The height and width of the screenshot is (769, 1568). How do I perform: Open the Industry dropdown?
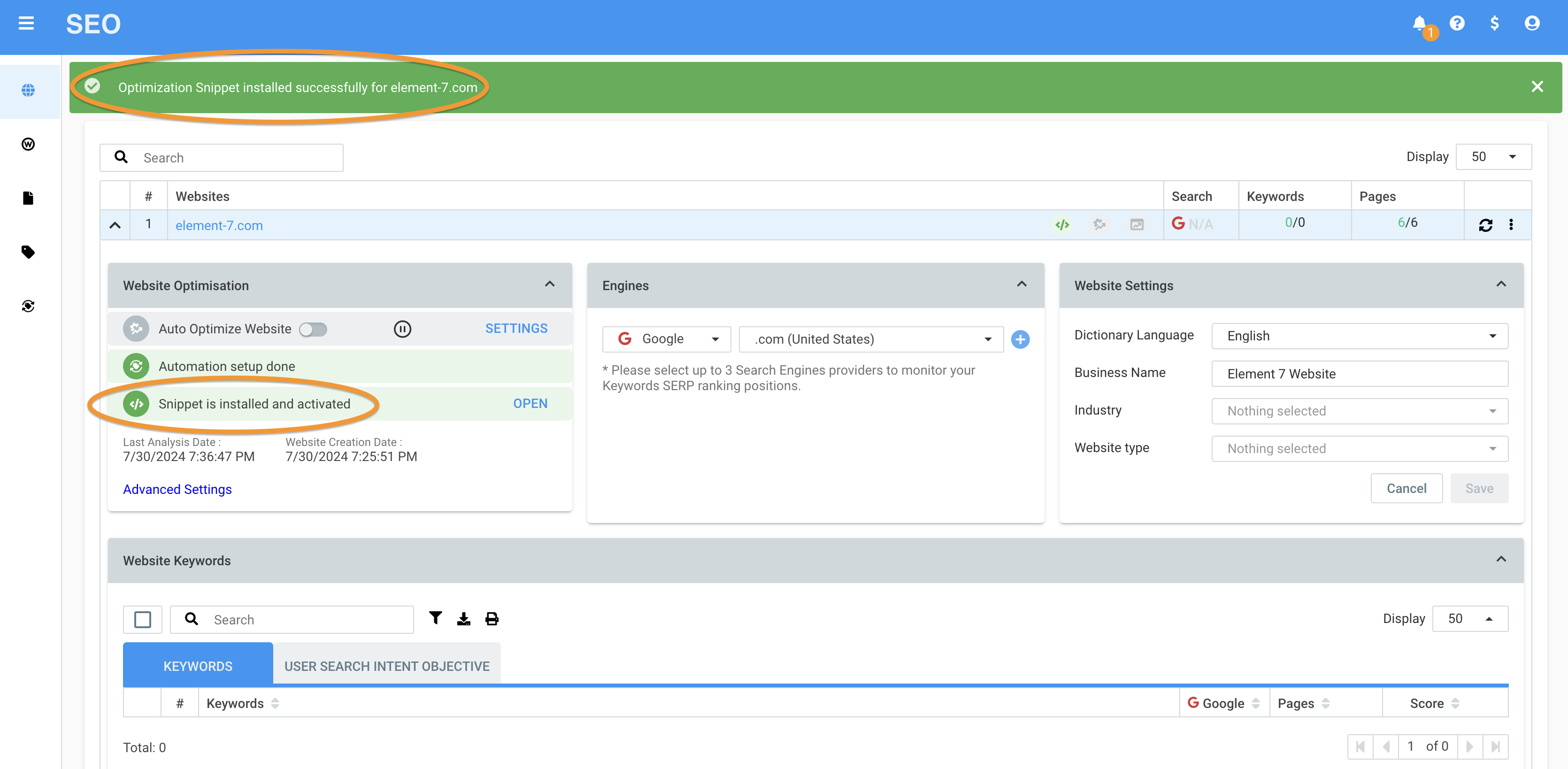click(1359, 411)
